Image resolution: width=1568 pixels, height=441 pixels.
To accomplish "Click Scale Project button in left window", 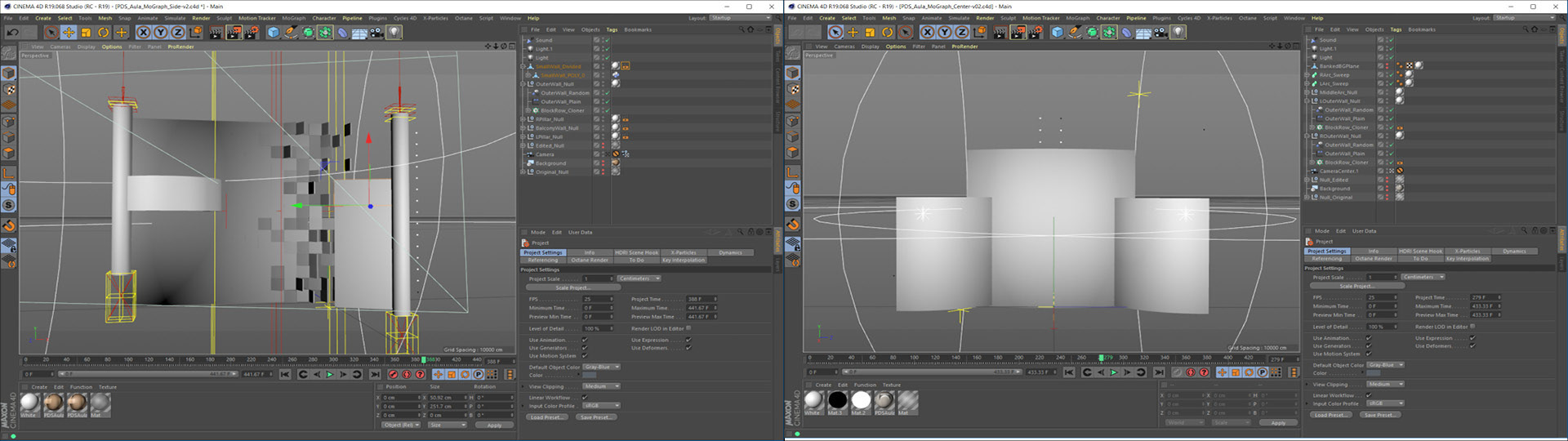I will point(572,287).
